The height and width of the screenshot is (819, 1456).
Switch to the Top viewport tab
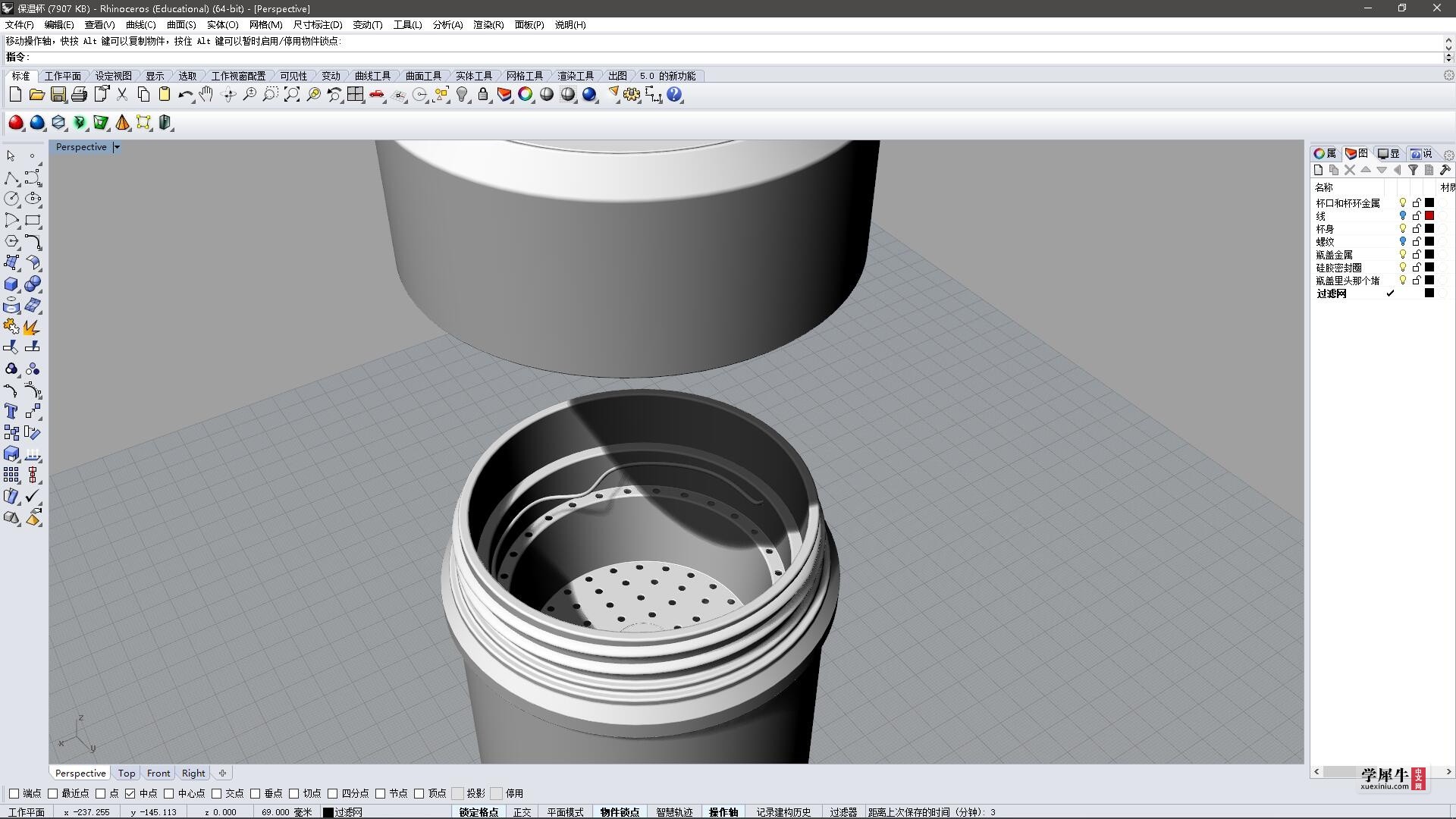coord(127,773)
